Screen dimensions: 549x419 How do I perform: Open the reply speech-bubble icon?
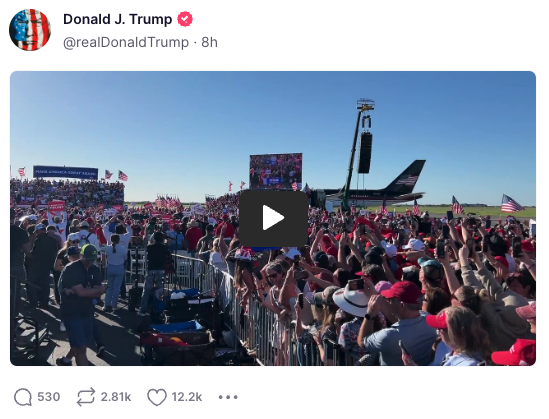click(23, 397)
